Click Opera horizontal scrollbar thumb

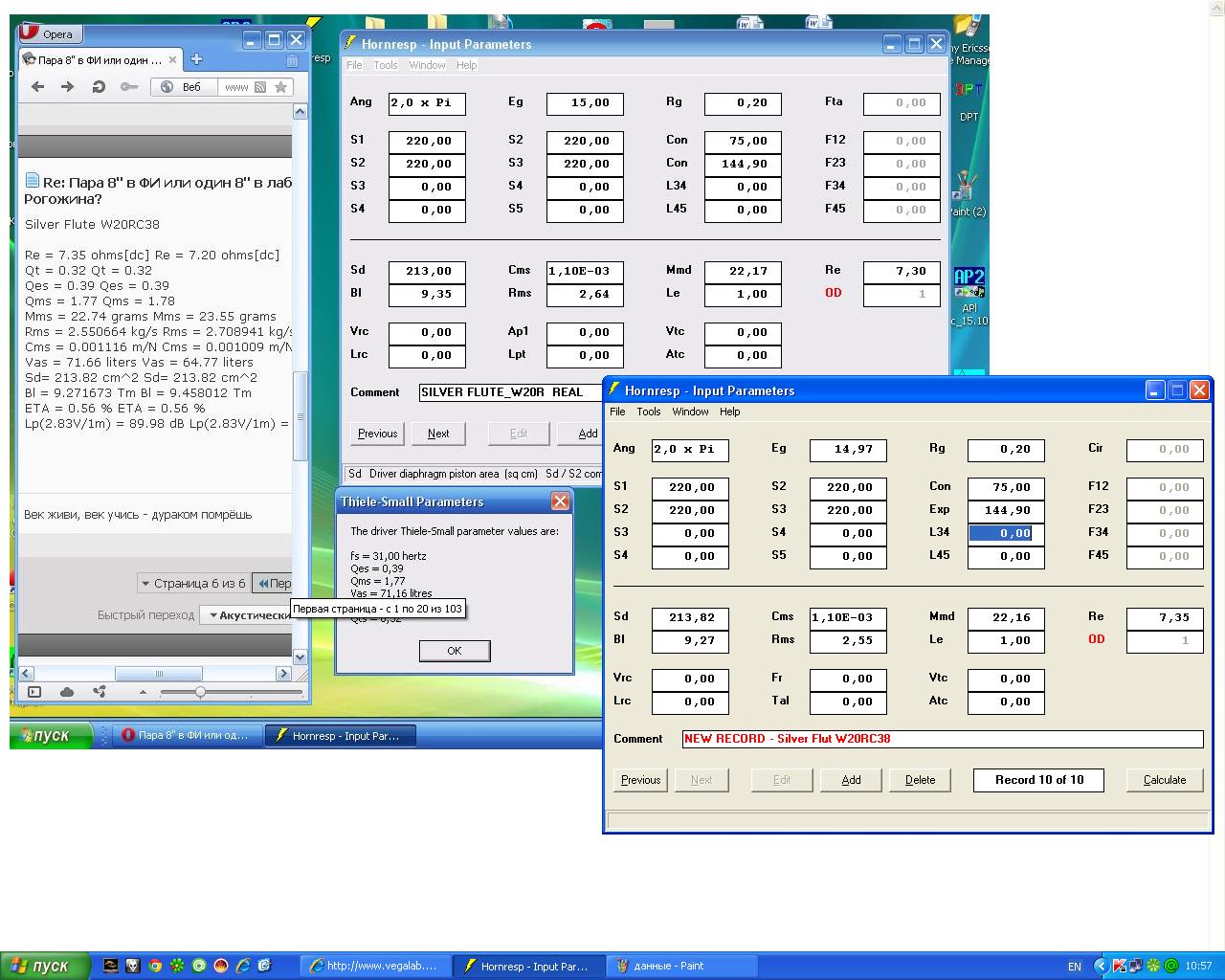pos(159,674)
